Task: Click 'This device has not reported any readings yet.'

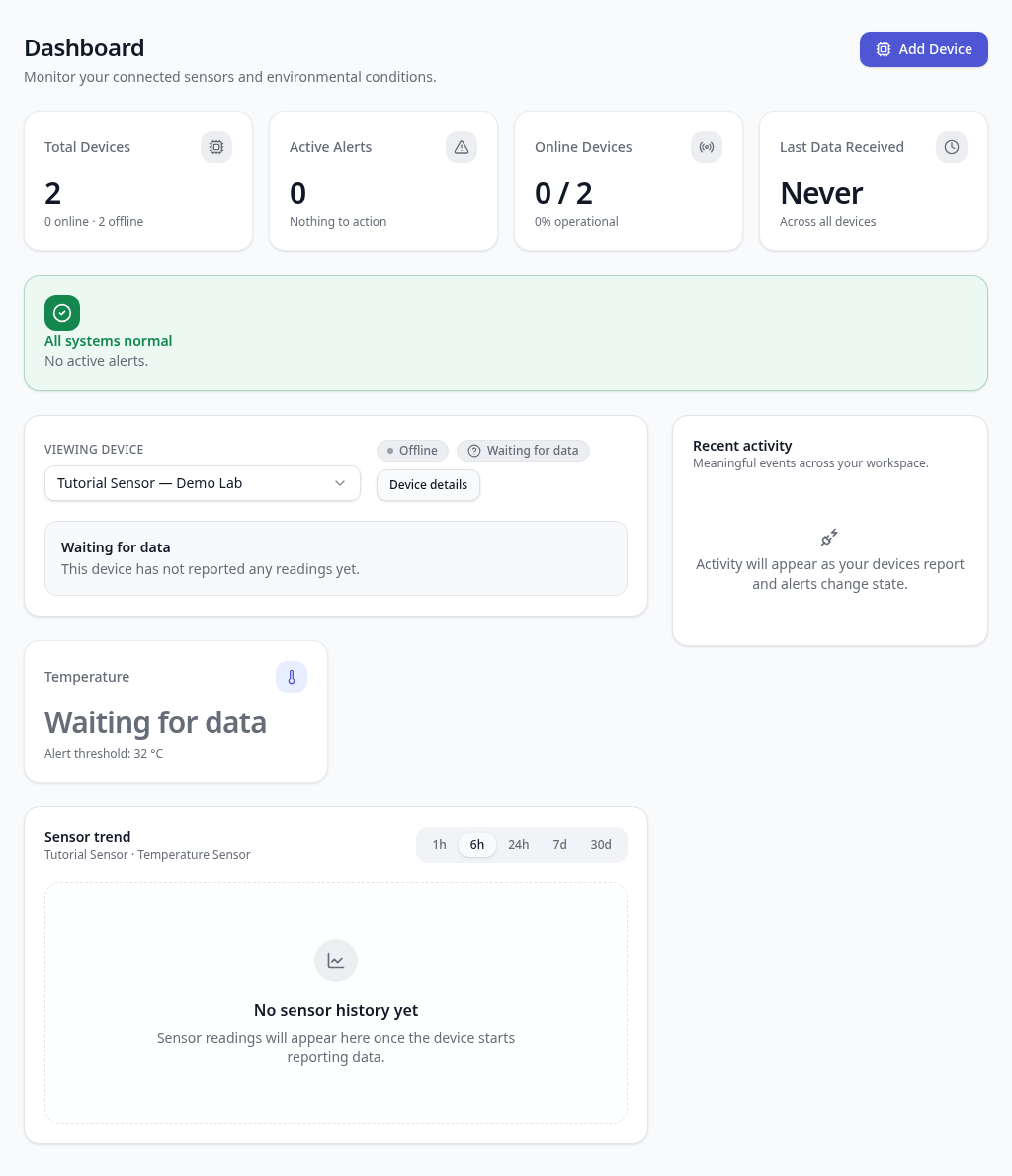Action: click(x=211, y=569)
